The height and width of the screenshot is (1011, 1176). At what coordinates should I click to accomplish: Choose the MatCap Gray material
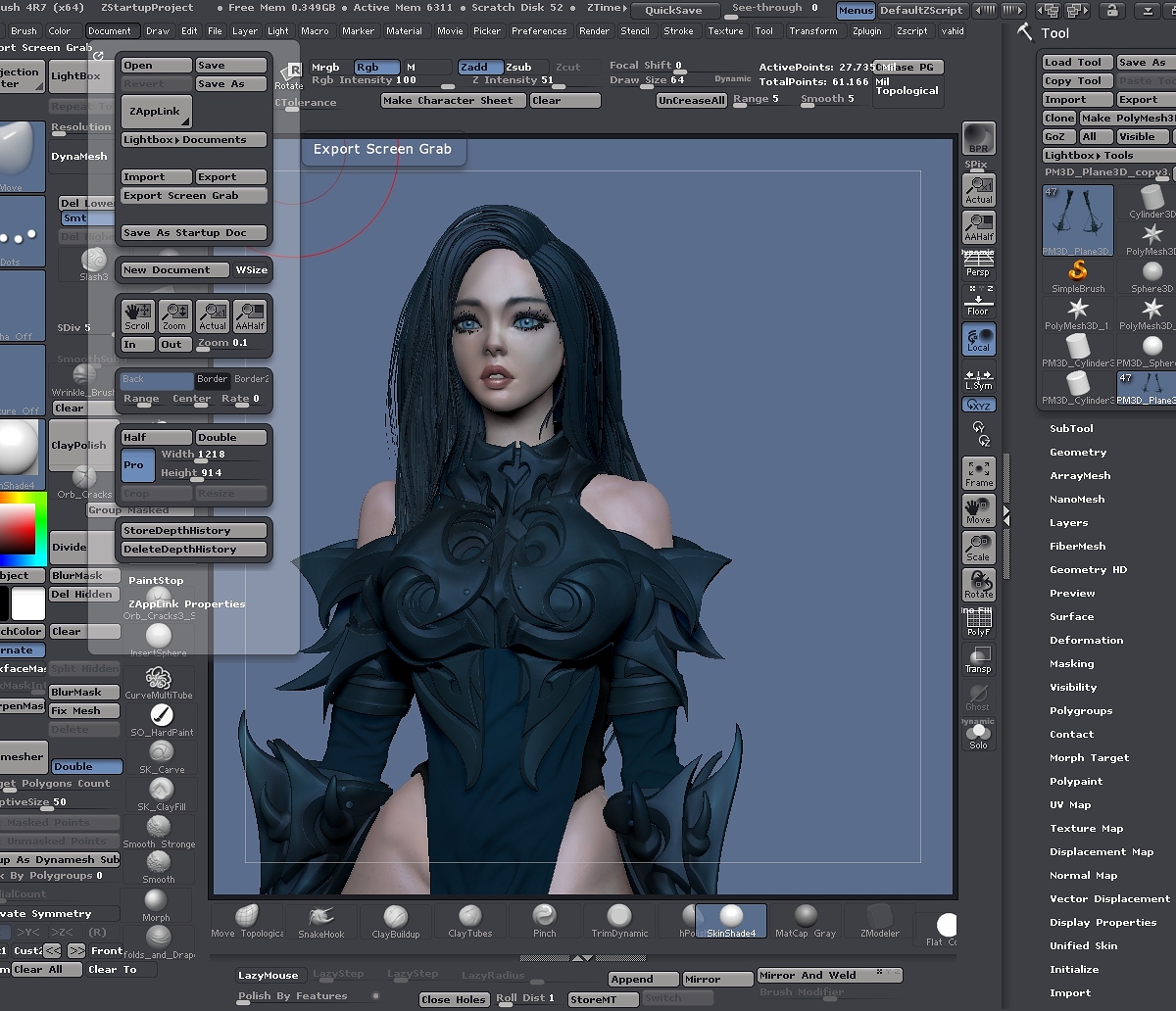click(806, 921)
